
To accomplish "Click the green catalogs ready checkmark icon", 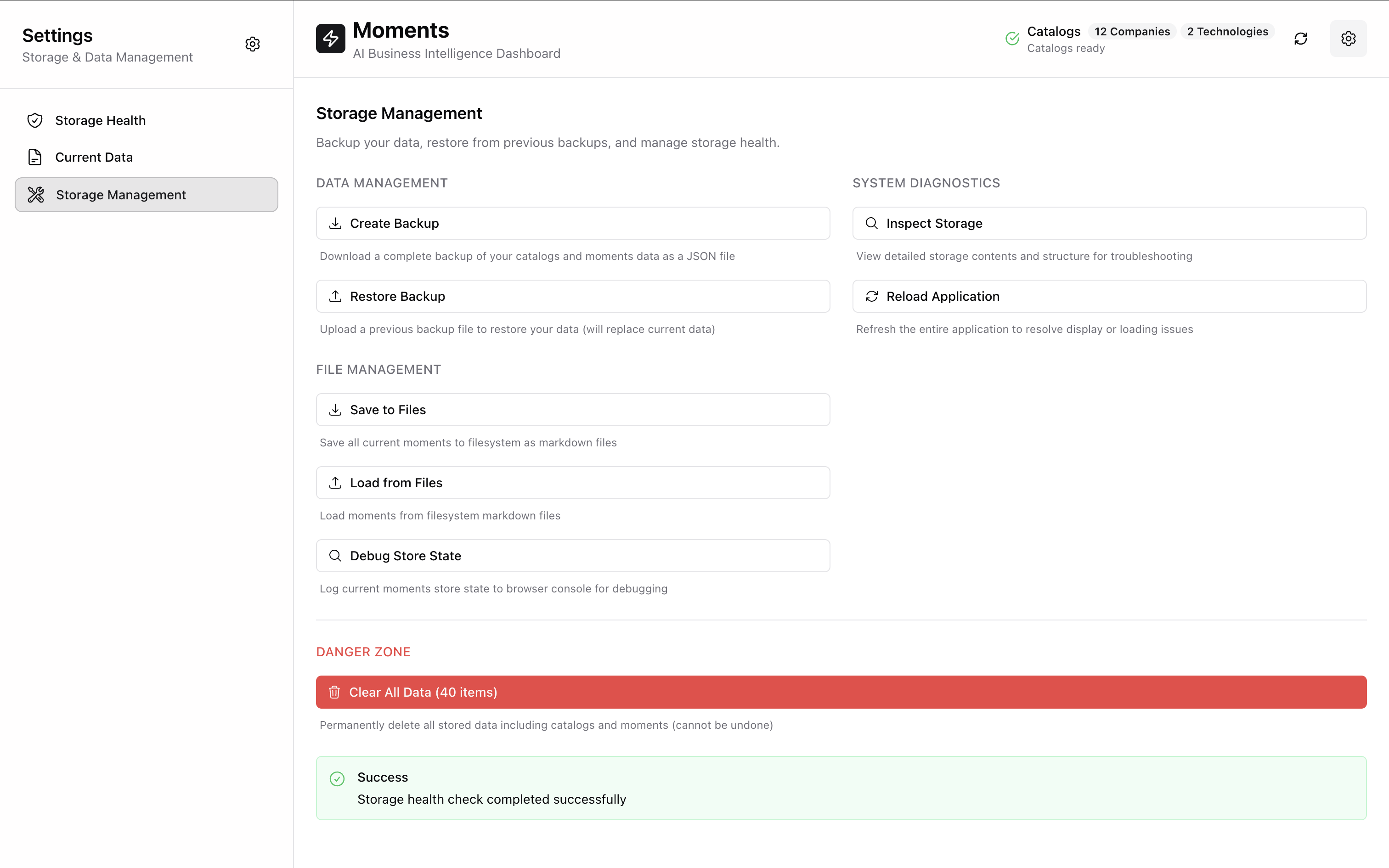I will (x=1012, y=39).
